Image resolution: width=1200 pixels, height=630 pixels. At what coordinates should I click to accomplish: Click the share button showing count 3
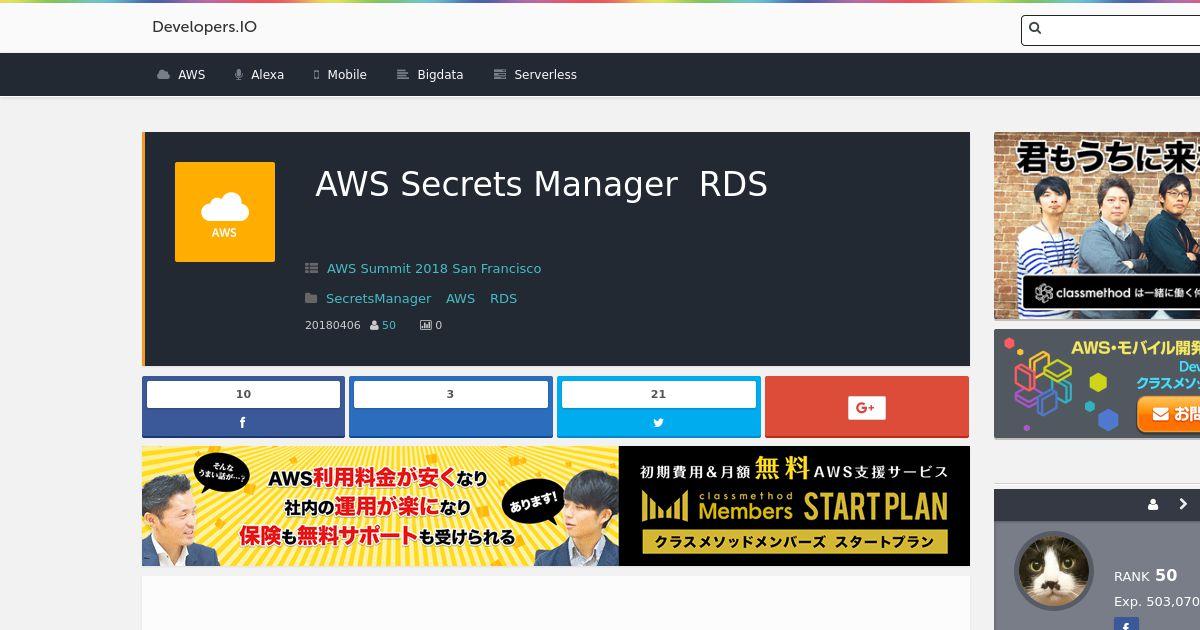pos(451,407)
